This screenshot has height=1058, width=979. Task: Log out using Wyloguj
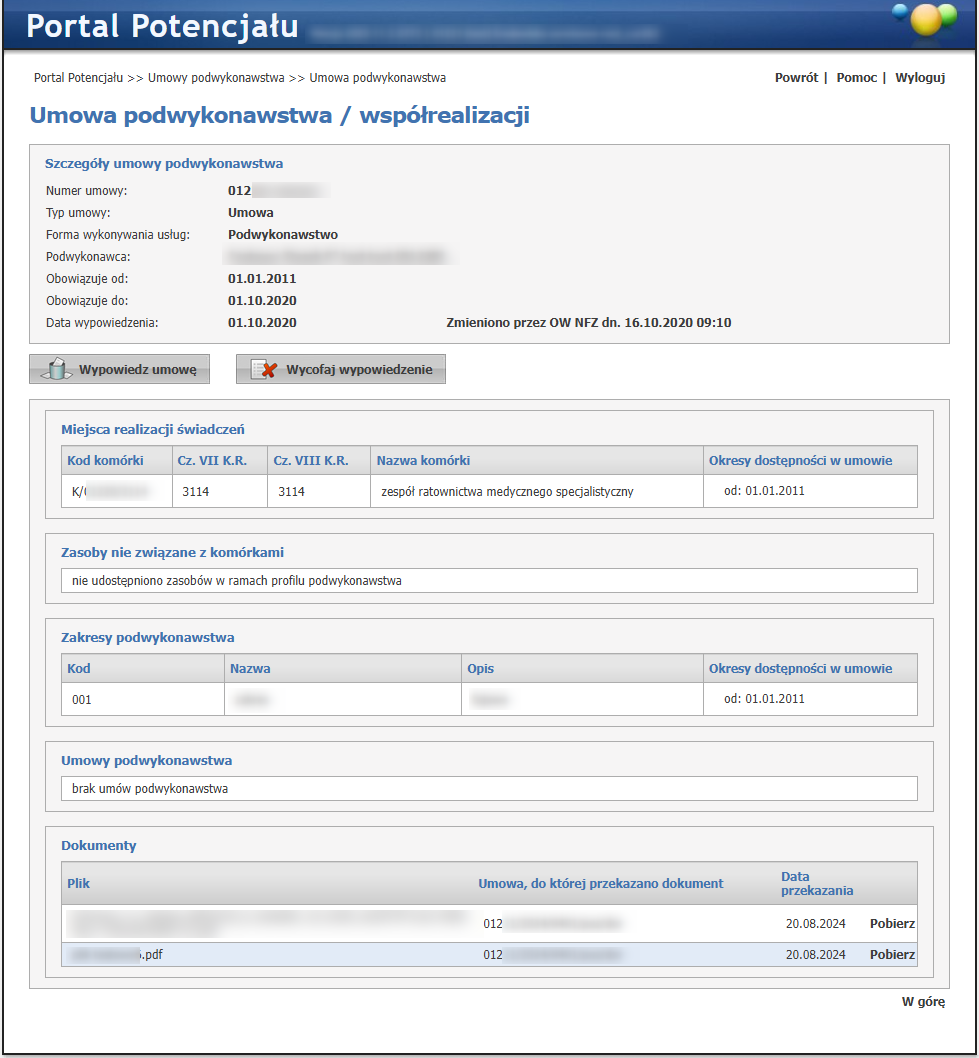920,77
